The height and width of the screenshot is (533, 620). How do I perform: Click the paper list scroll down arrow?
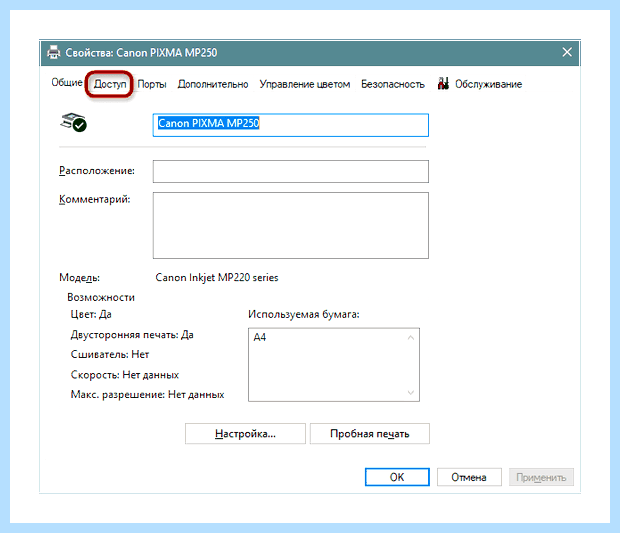411,392
